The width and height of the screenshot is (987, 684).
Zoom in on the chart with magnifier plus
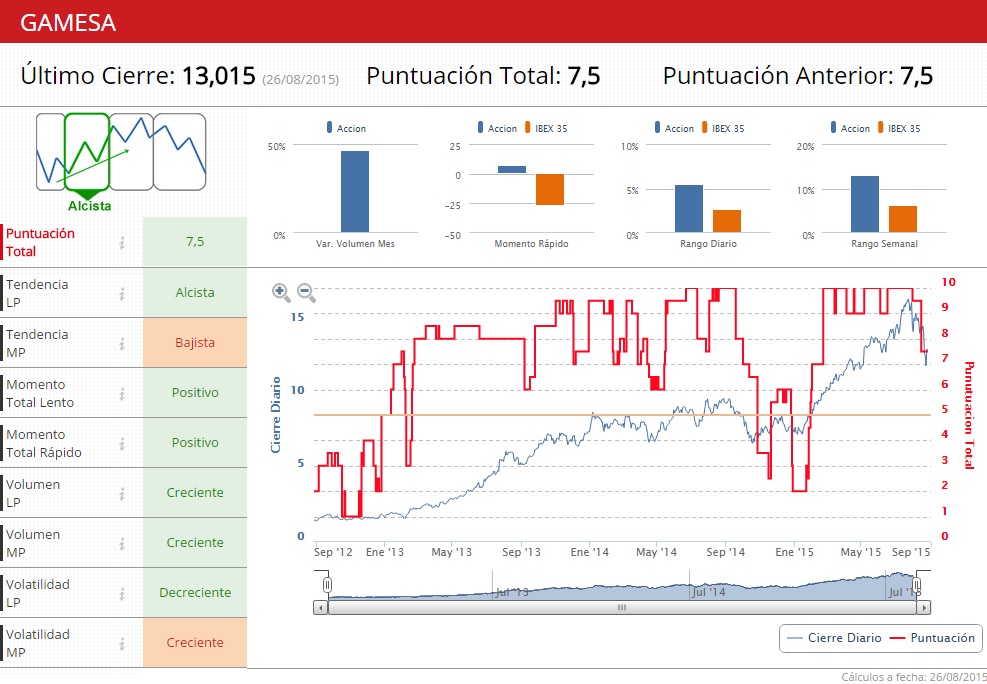point(281,293)
